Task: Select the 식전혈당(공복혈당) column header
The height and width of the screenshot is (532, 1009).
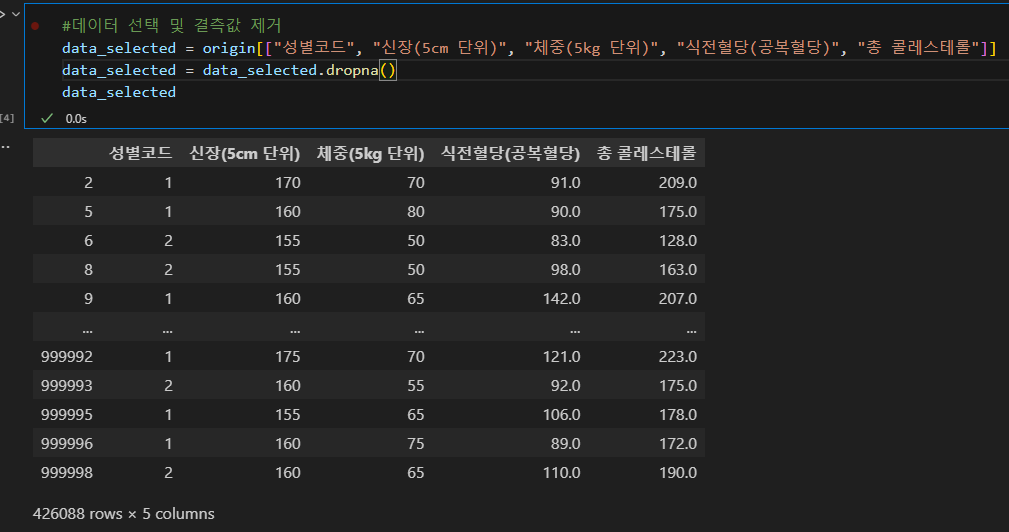Action: (510, 153)
